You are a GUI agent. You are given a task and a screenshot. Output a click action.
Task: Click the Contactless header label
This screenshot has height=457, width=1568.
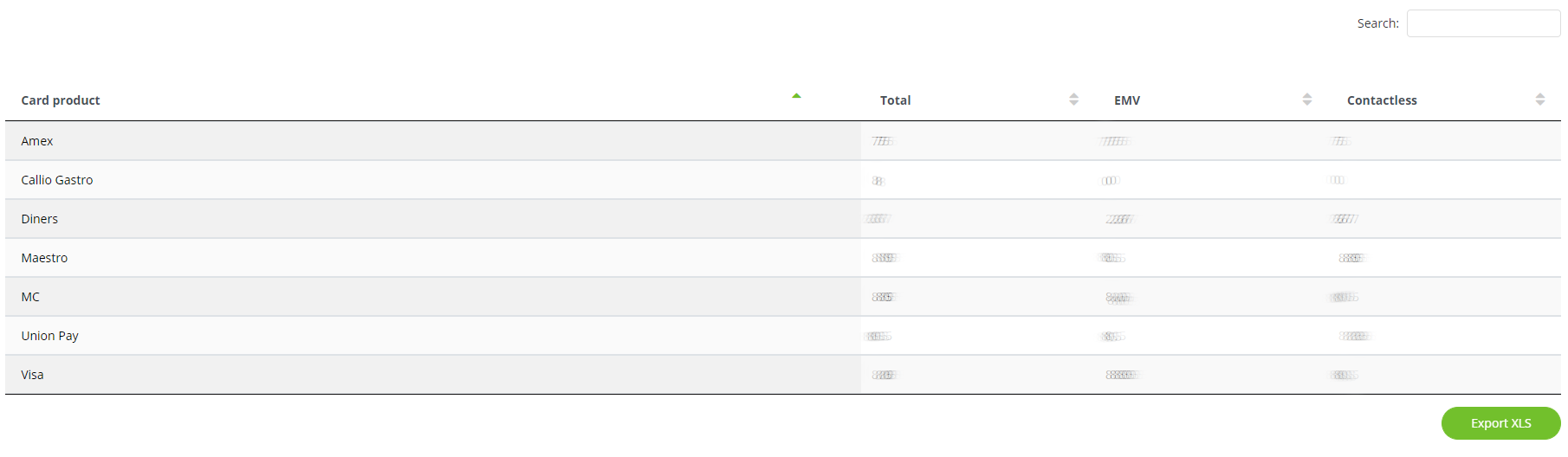click(1382, 100)
